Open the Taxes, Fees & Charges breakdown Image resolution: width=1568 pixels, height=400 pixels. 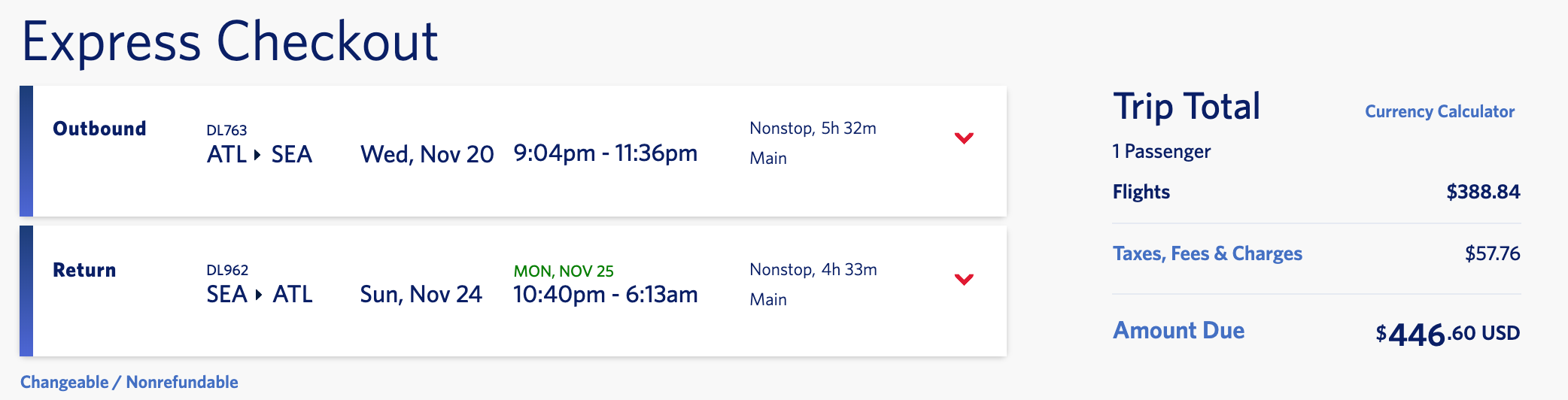tap(1207, 253)
